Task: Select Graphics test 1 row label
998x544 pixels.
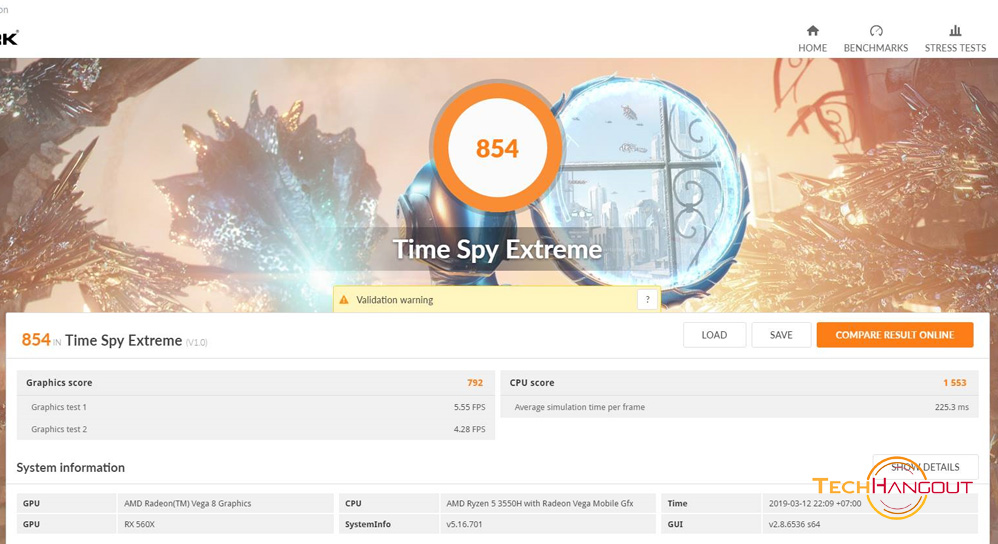Action: click(59, 407)
